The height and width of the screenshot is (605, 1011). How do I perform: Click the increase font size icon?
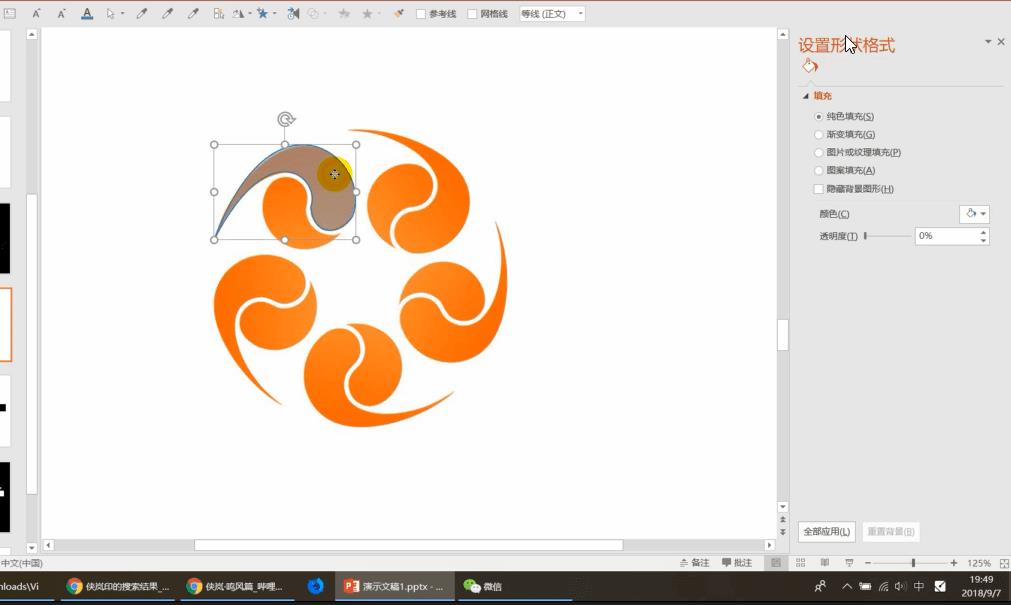coord(37,14)
